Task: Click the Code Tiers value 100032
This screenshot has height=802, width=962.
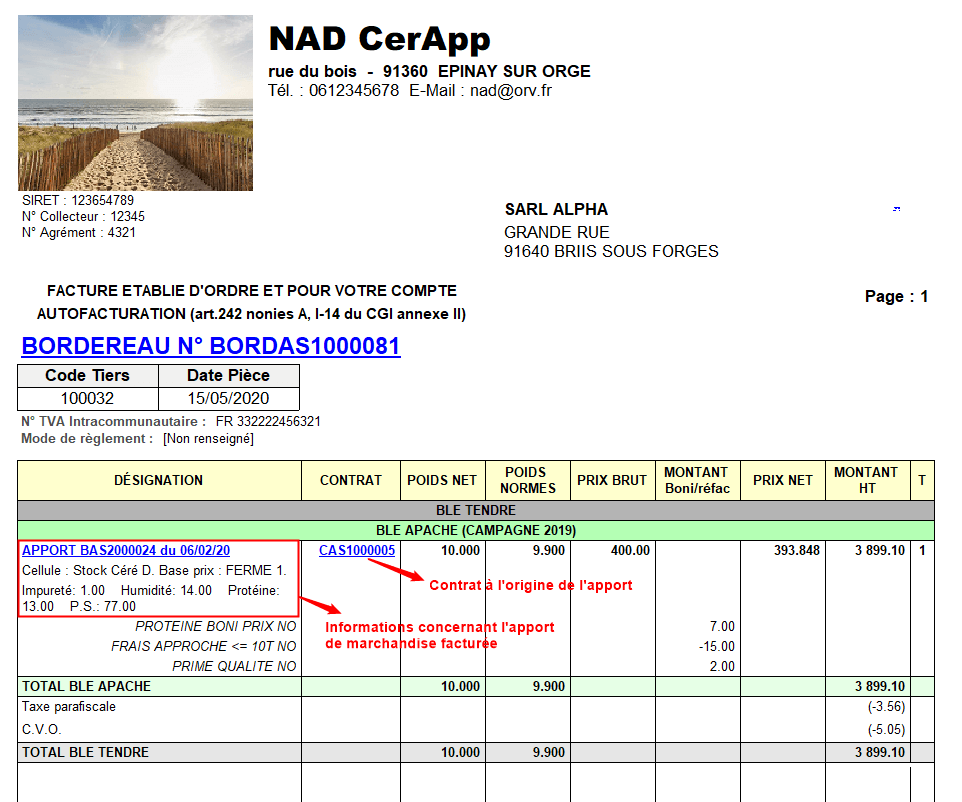Action: click(x=88, y=398)
